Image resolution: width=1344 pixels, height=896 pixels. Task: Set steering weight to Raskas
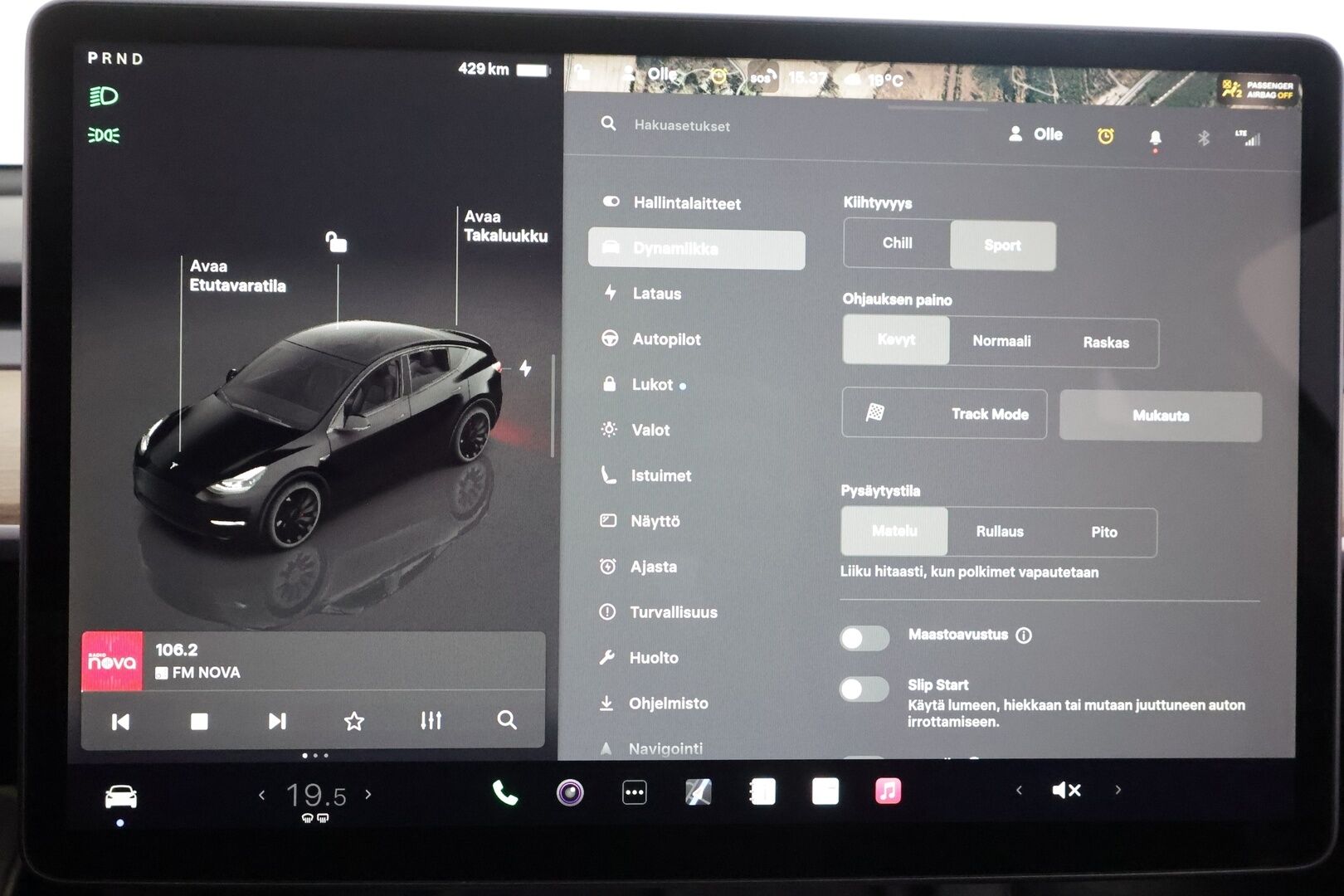click(1106, 343)
